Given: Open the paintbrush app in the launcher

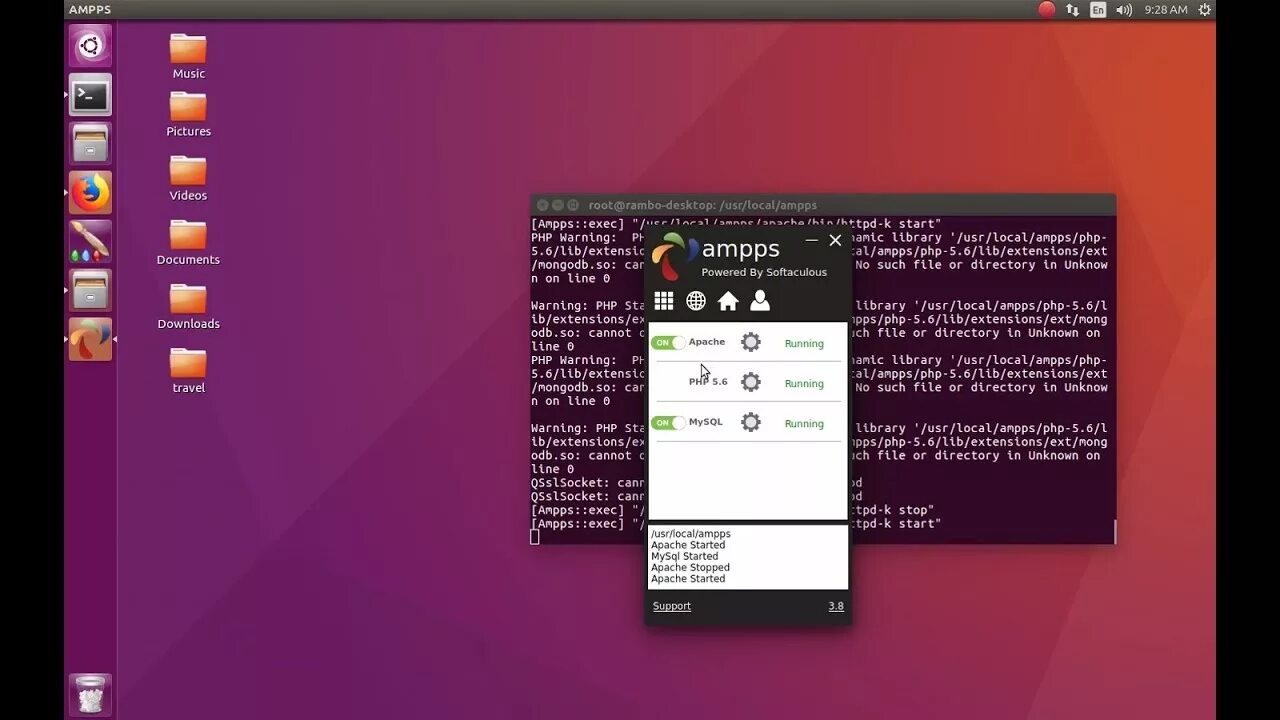Looking at the screenshot, I should tap(90, 241).
